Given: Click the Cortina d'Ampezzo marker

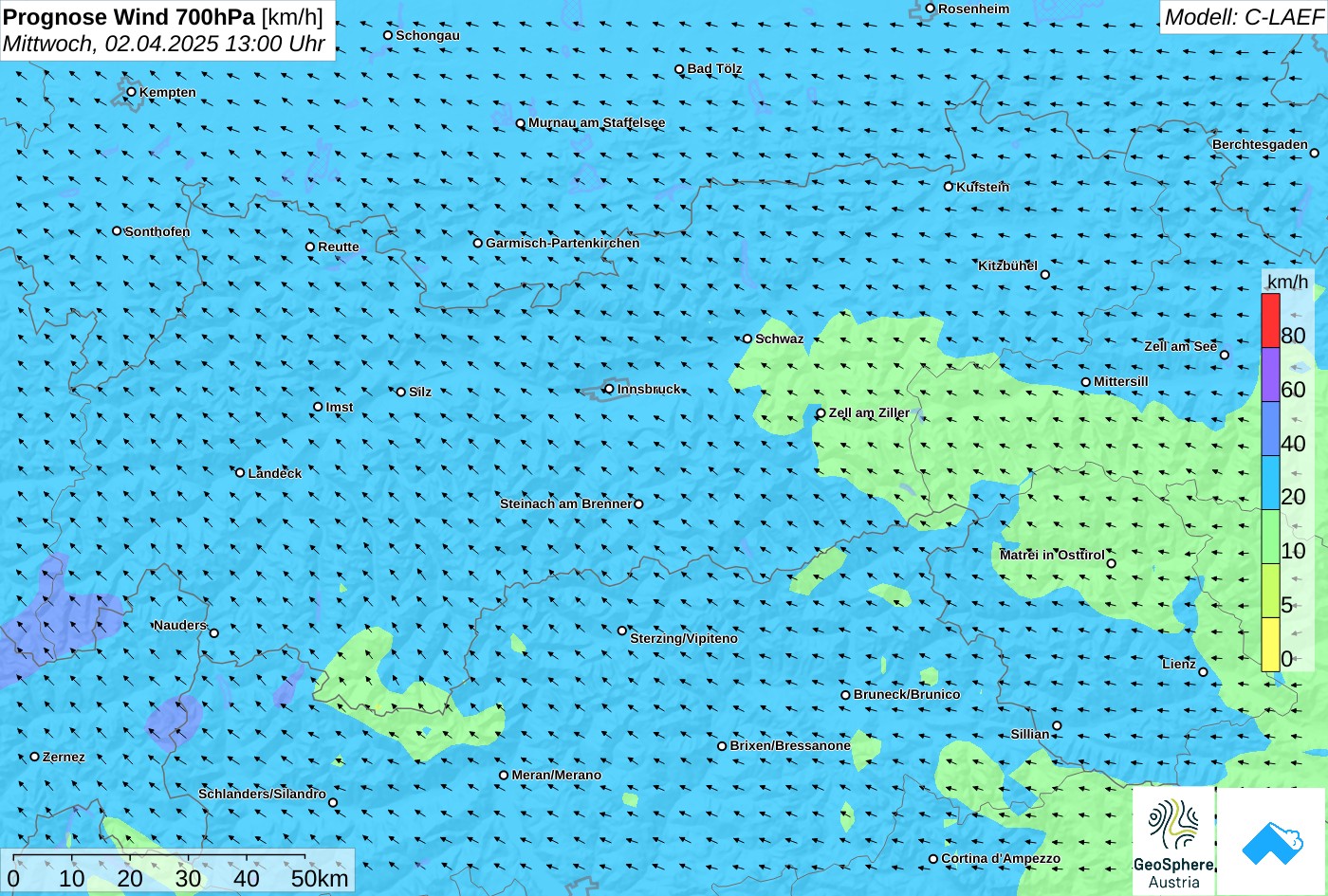Looking at the screenshot, I should 932,859.
